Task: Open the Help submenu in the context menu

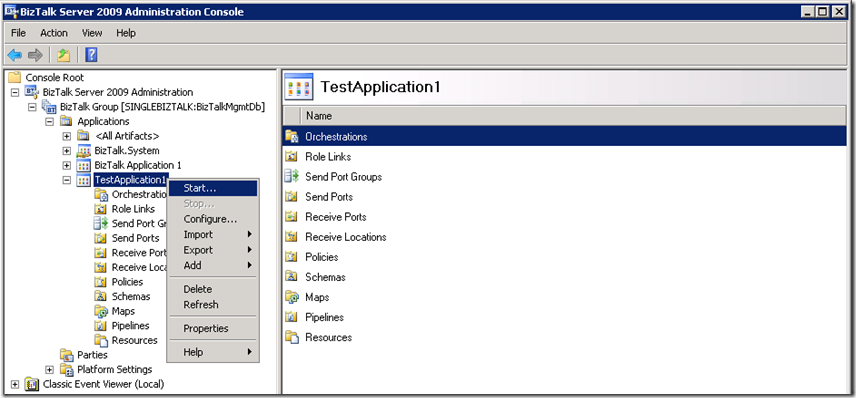Action: click(x=213, y=353)
